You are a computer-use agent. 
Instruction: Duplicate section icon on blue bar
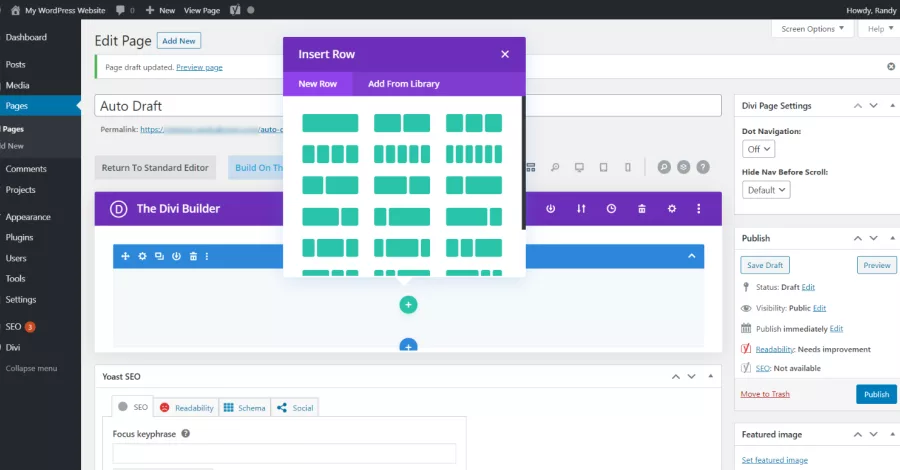[159, 256]
